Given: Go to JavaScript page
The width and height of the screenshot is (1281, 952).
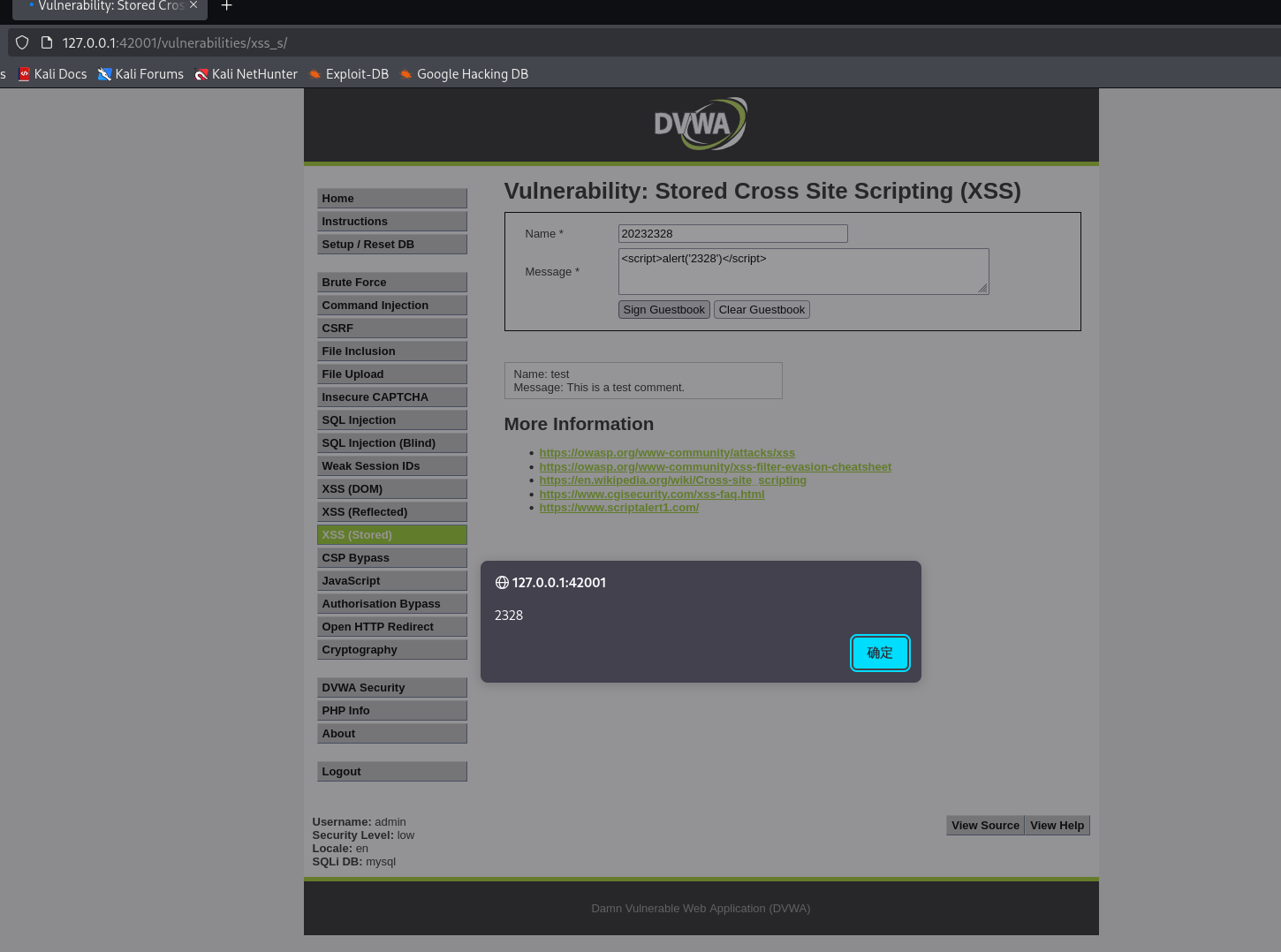Looking at the screenshot, I should tap(391, 580).
